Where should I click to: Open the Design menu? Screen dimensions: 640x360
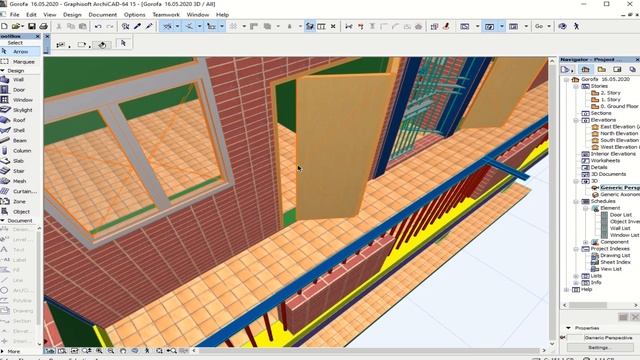point(72,15)
